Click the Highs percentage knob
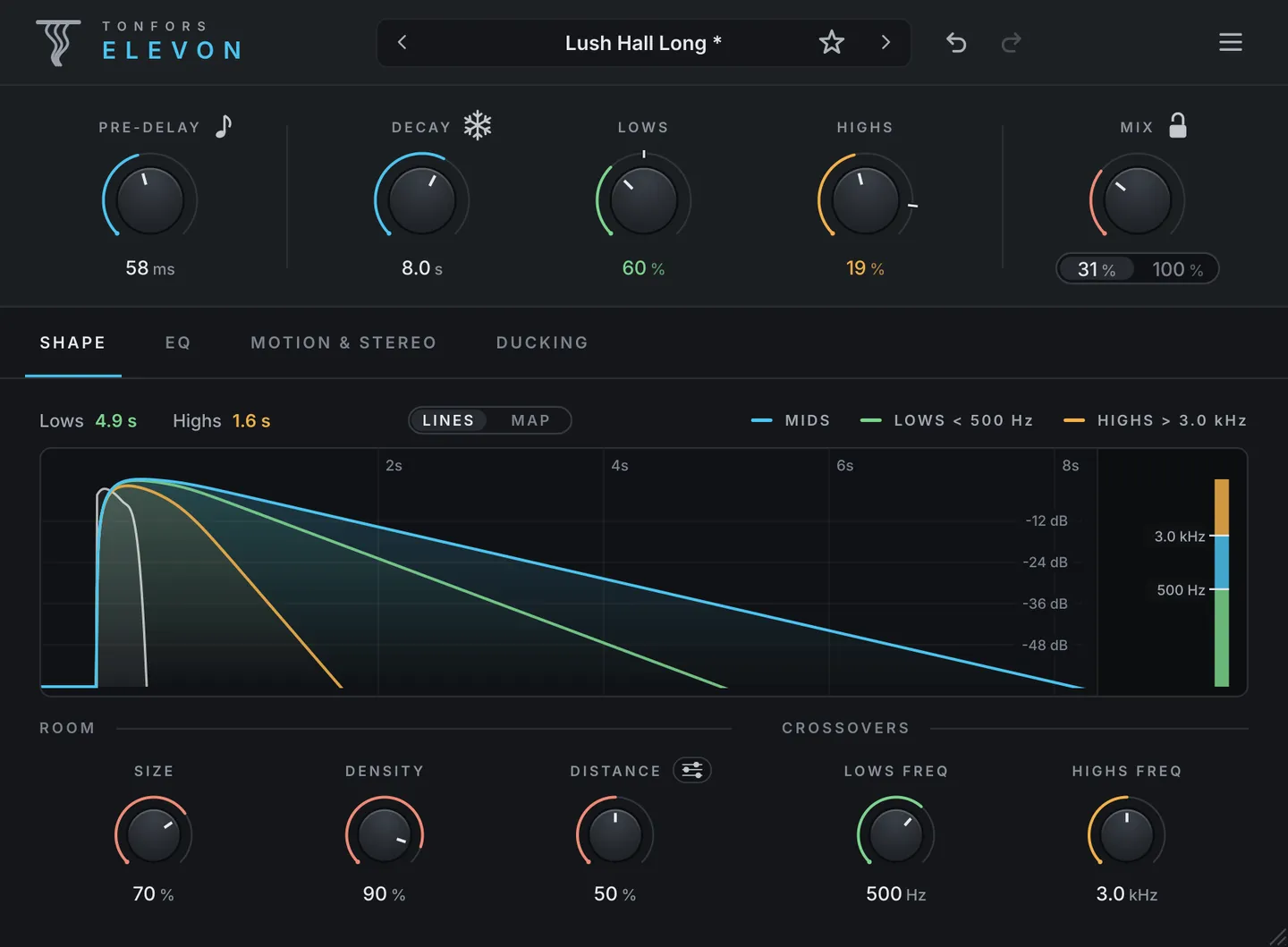Image resolution: width=1288 pixels, height=947 pixels. click(x=865, y=199)
